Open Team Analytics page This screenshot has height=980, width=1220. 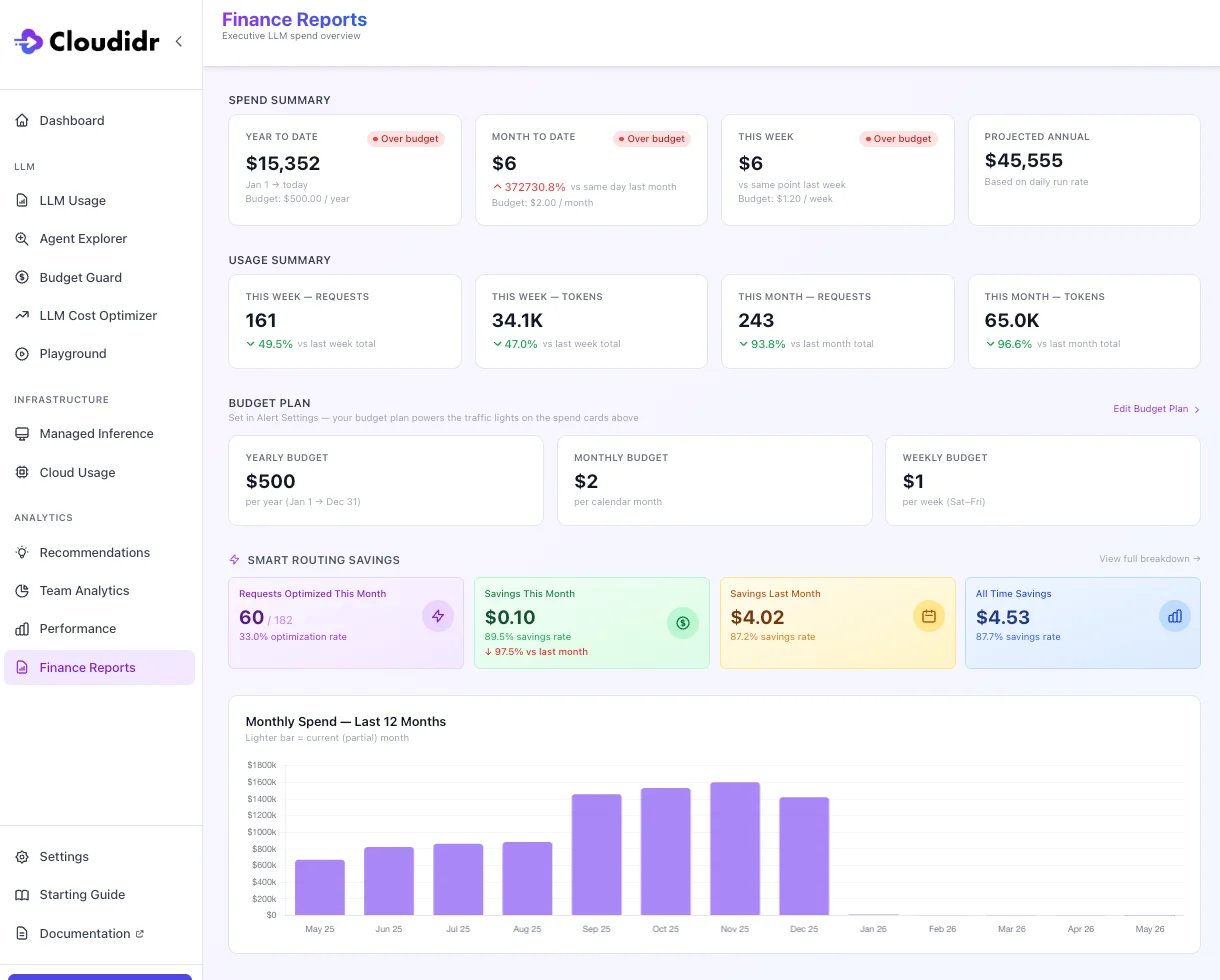(x=99, y=591)
